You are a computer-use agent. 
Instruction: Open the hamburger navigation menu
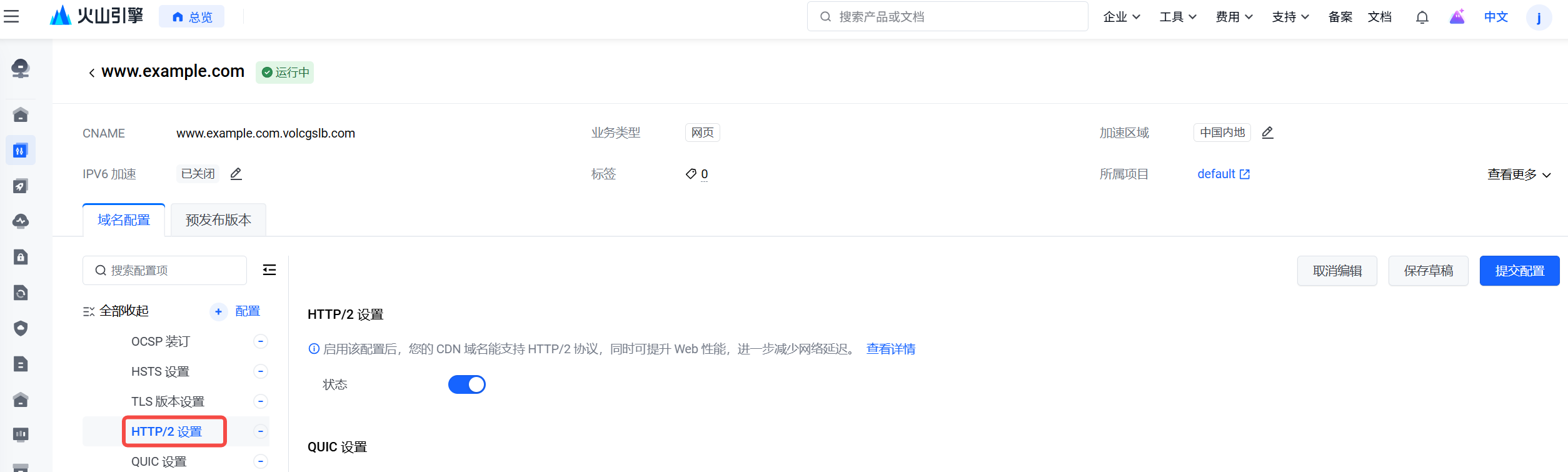(11, 16)
